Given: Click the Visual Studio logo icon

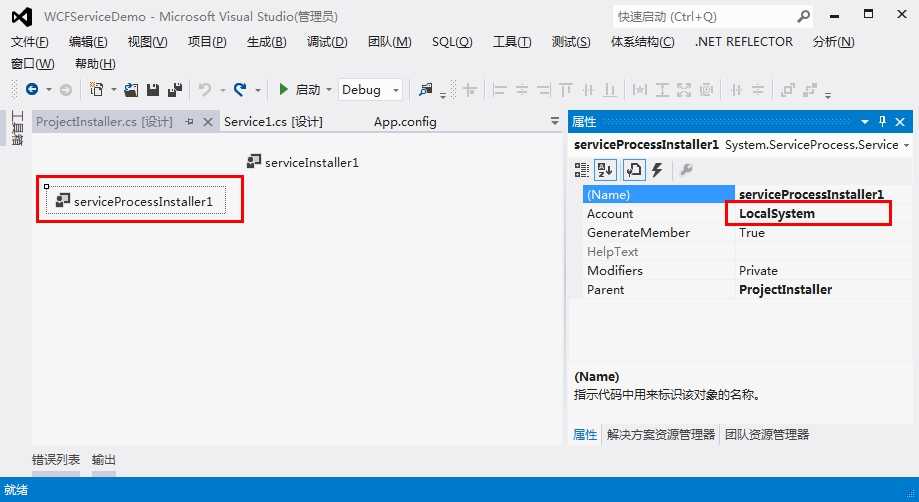Looking at the screenshot, I should [x=22, y=16].
